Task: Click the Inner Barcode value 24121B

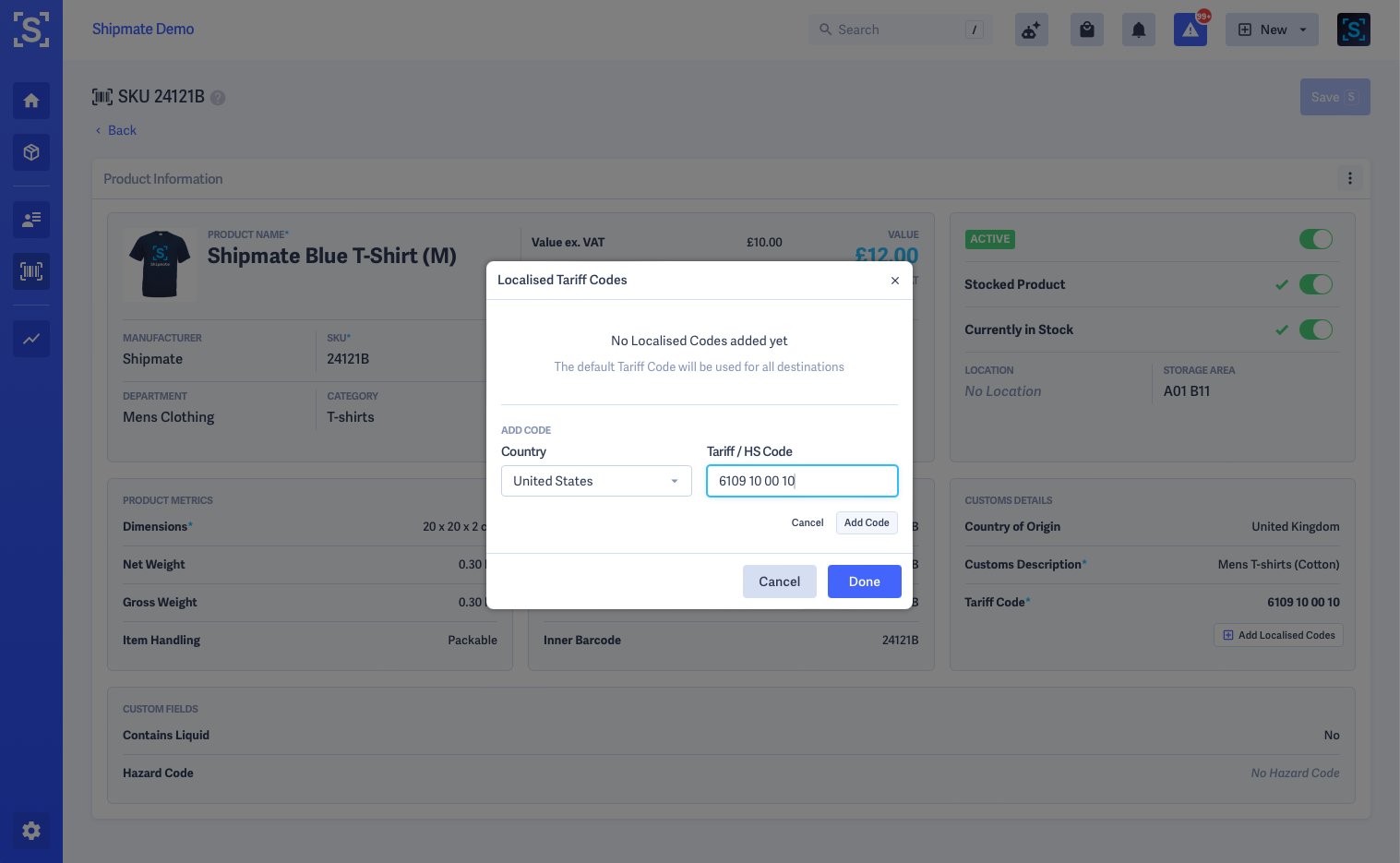Action: coord(900,640)
